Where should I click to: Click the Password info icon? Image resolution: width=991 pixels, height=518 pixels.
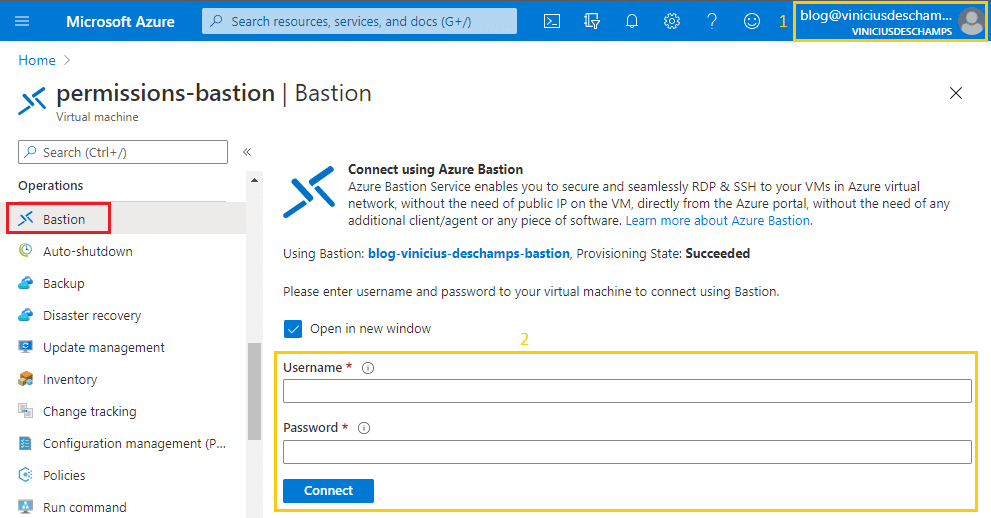click(x=364, y=428)
